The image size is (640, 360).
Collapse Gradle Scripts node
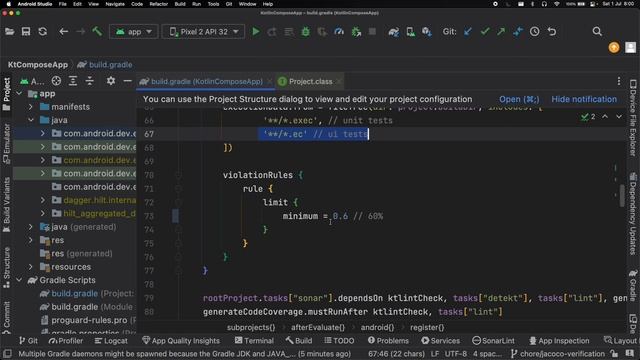tap(19, 280)
